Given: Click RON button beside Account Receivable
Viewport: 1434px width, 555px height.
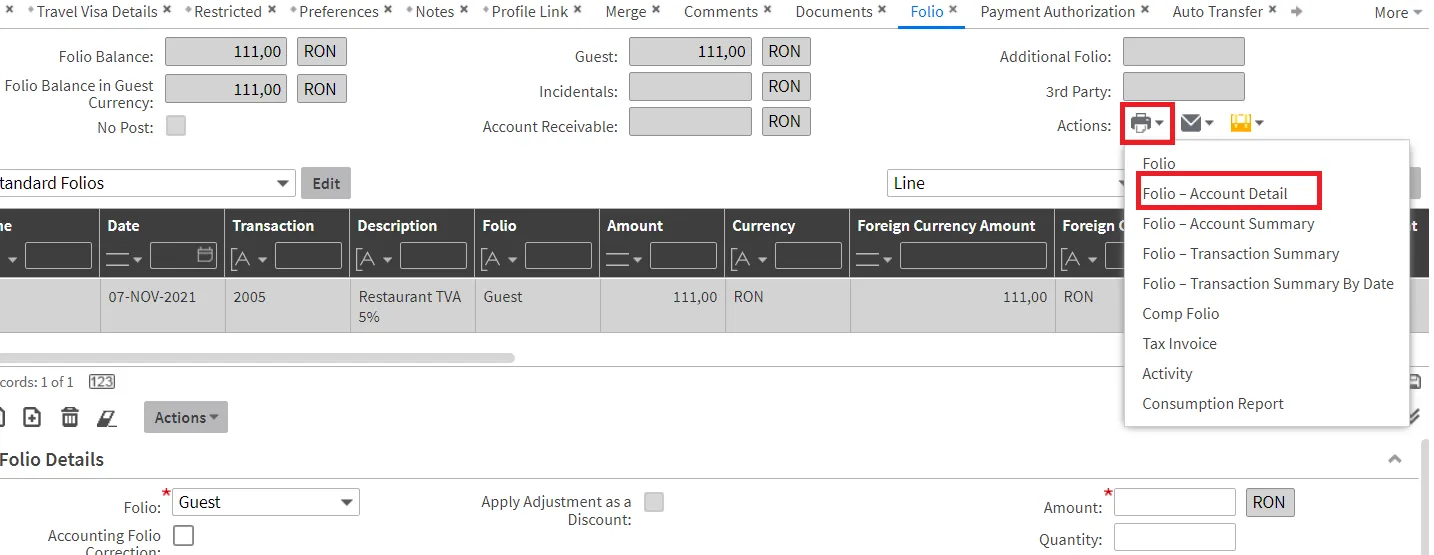Looking at the screenshot, I should click(785, 121).
